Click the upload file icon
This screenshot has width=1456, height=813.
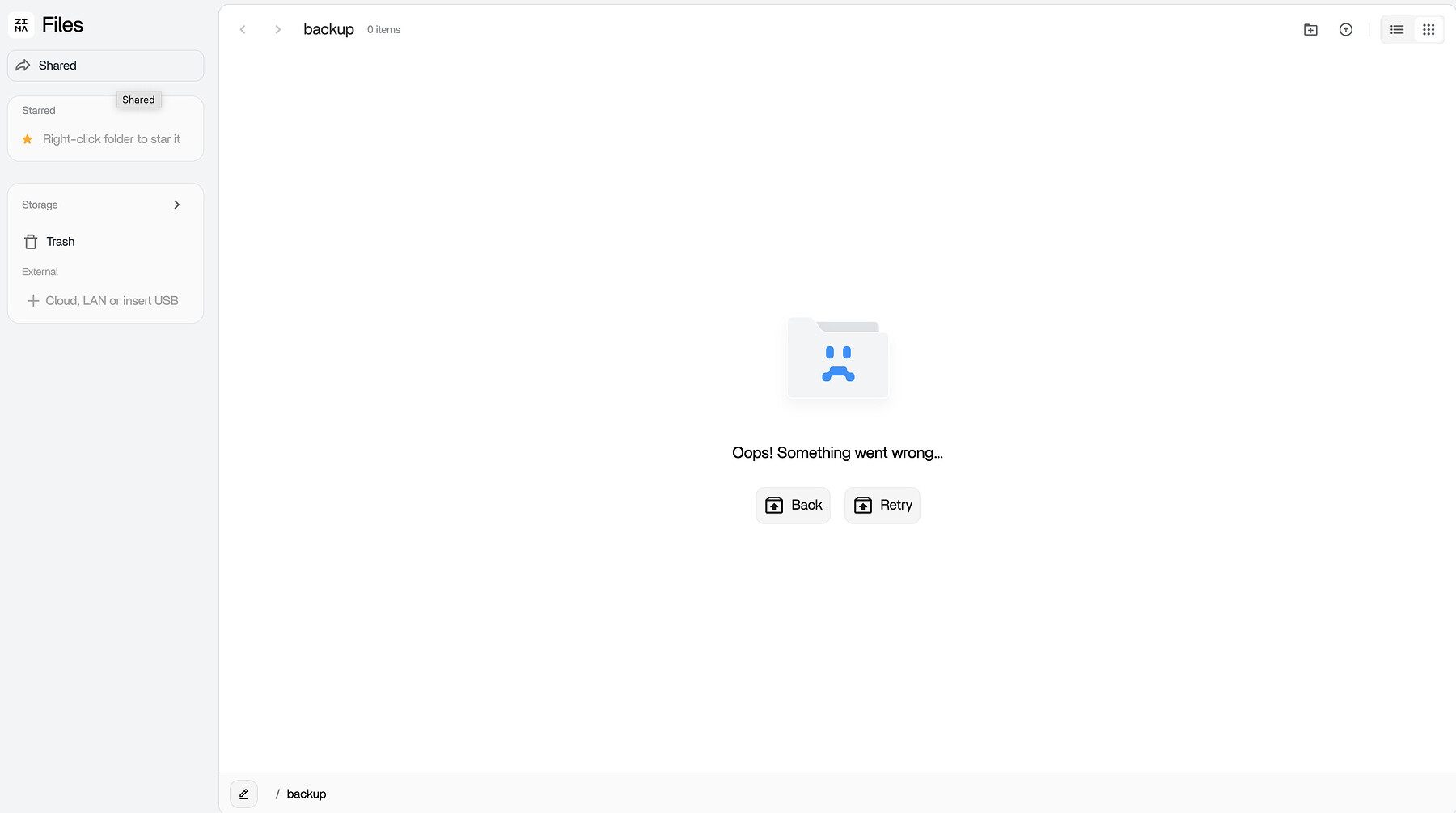1346,29
